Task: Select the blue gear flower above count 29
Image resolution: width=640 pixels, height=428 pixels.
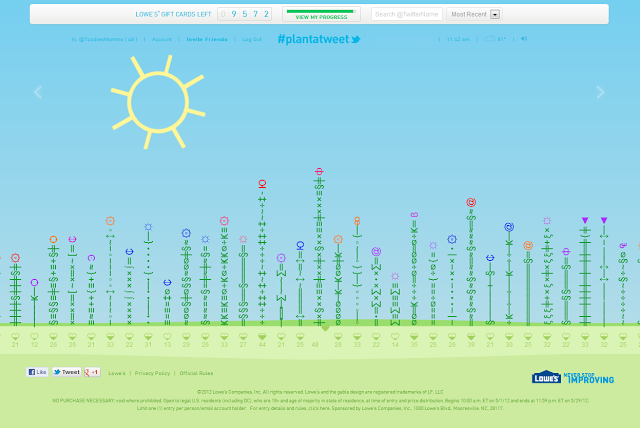Action: click(x=186, y=277)
